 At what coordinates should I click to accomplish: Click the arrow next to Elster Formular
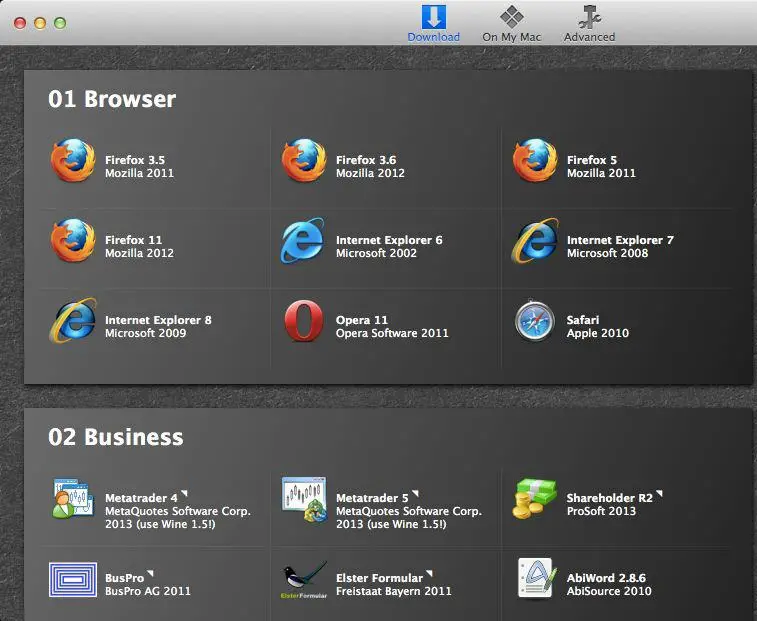coord(430,573)
